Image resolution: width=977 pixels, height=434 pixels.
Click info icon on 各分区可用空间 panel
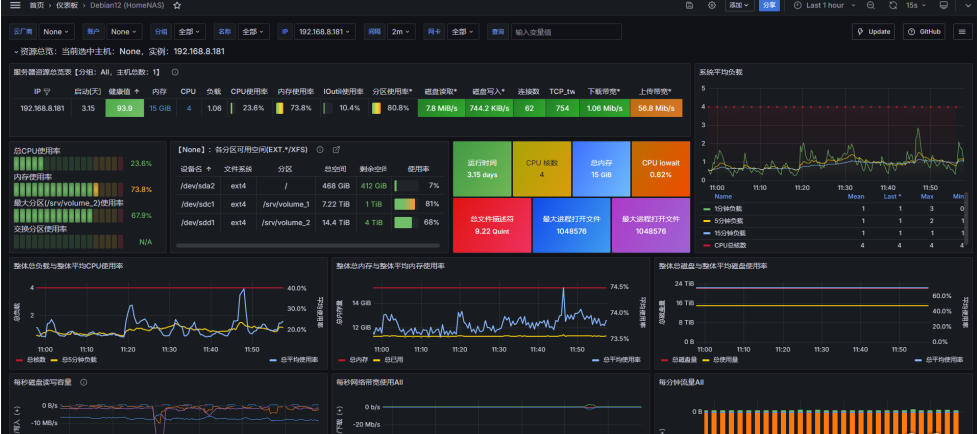click(320, 150)
